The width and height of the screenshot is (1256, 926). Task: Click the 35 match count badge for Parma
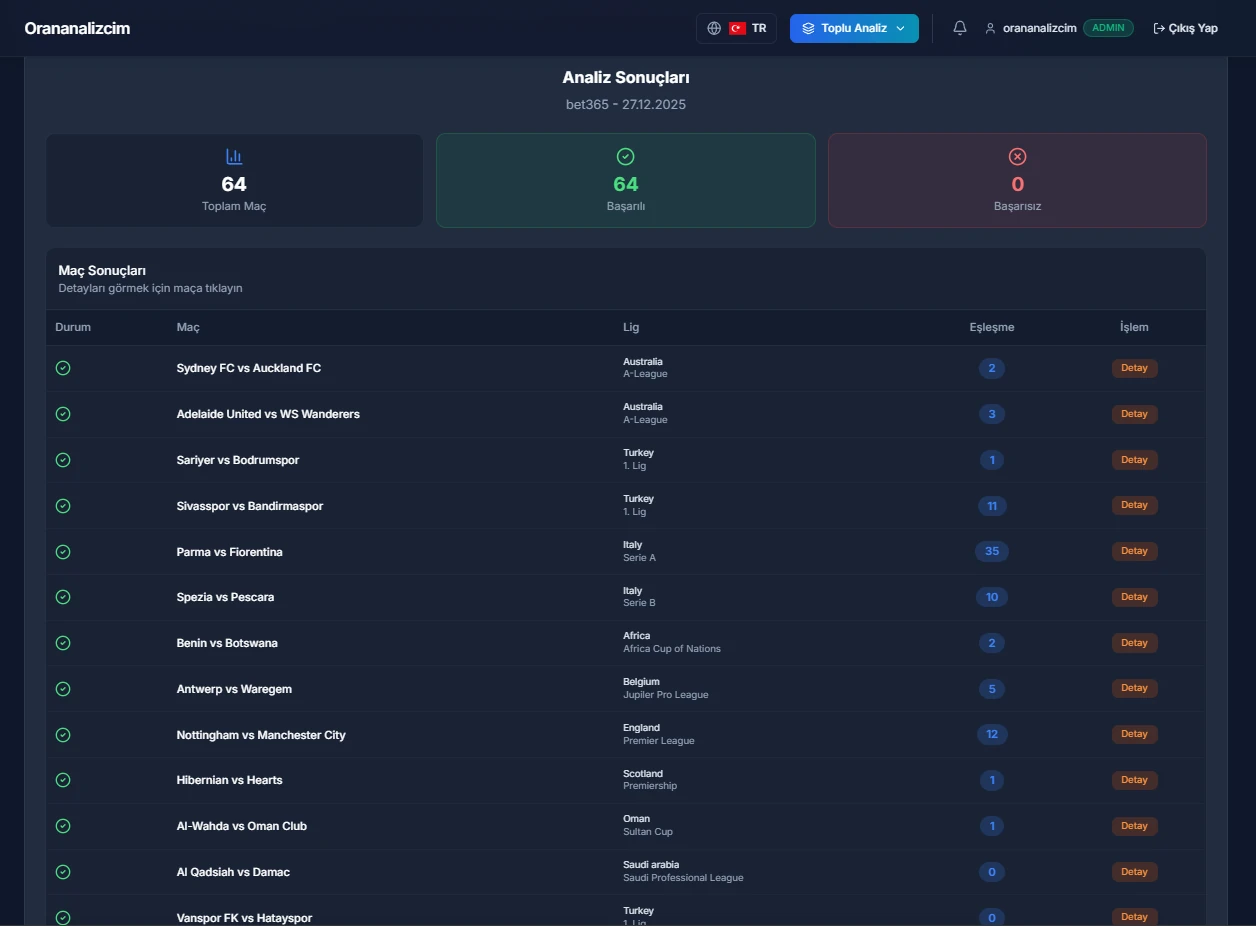pos(992,551)
